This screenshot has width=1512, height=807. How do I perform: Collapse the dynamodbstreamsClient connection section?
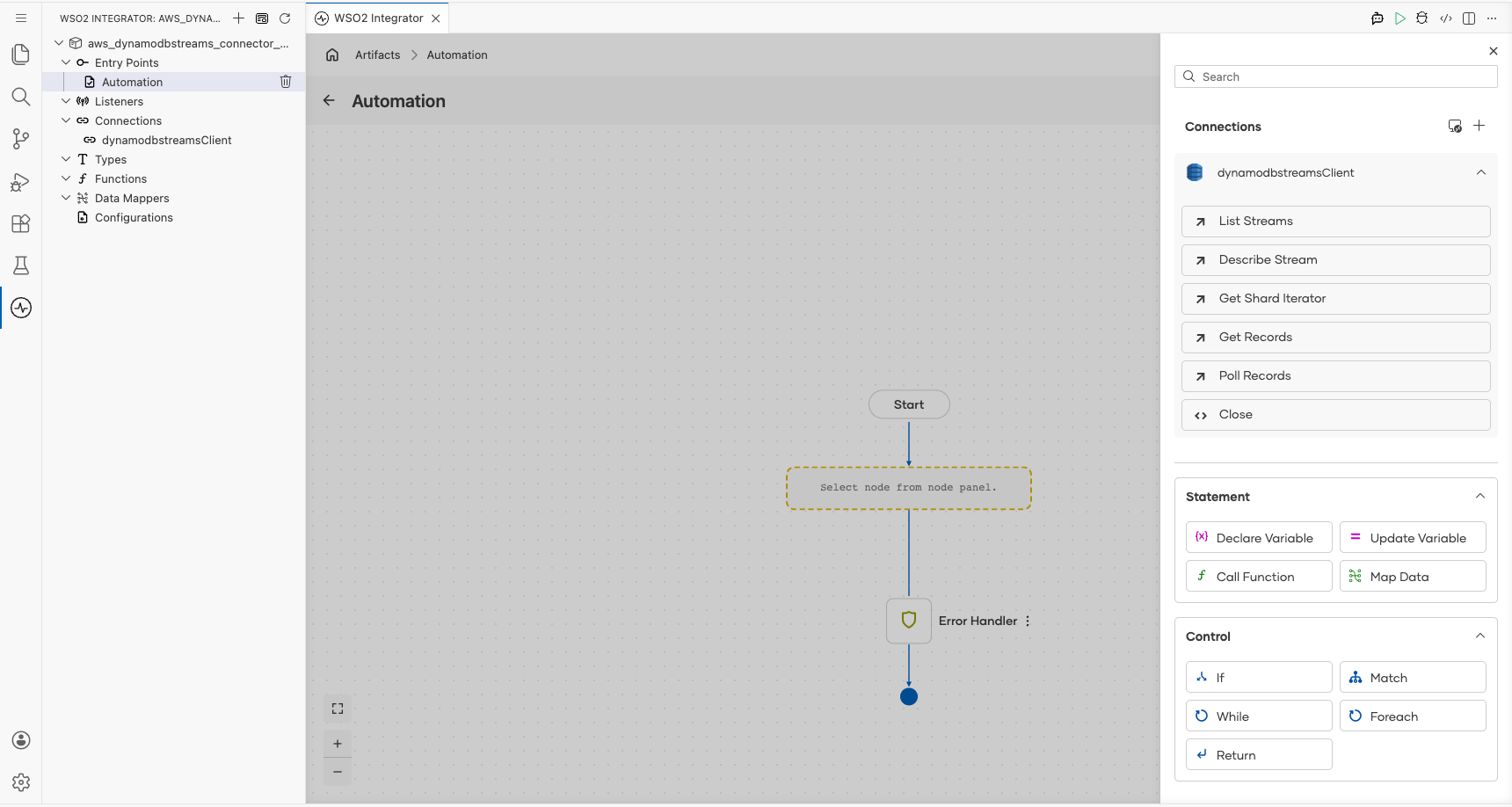click(x=1481, y=172)
